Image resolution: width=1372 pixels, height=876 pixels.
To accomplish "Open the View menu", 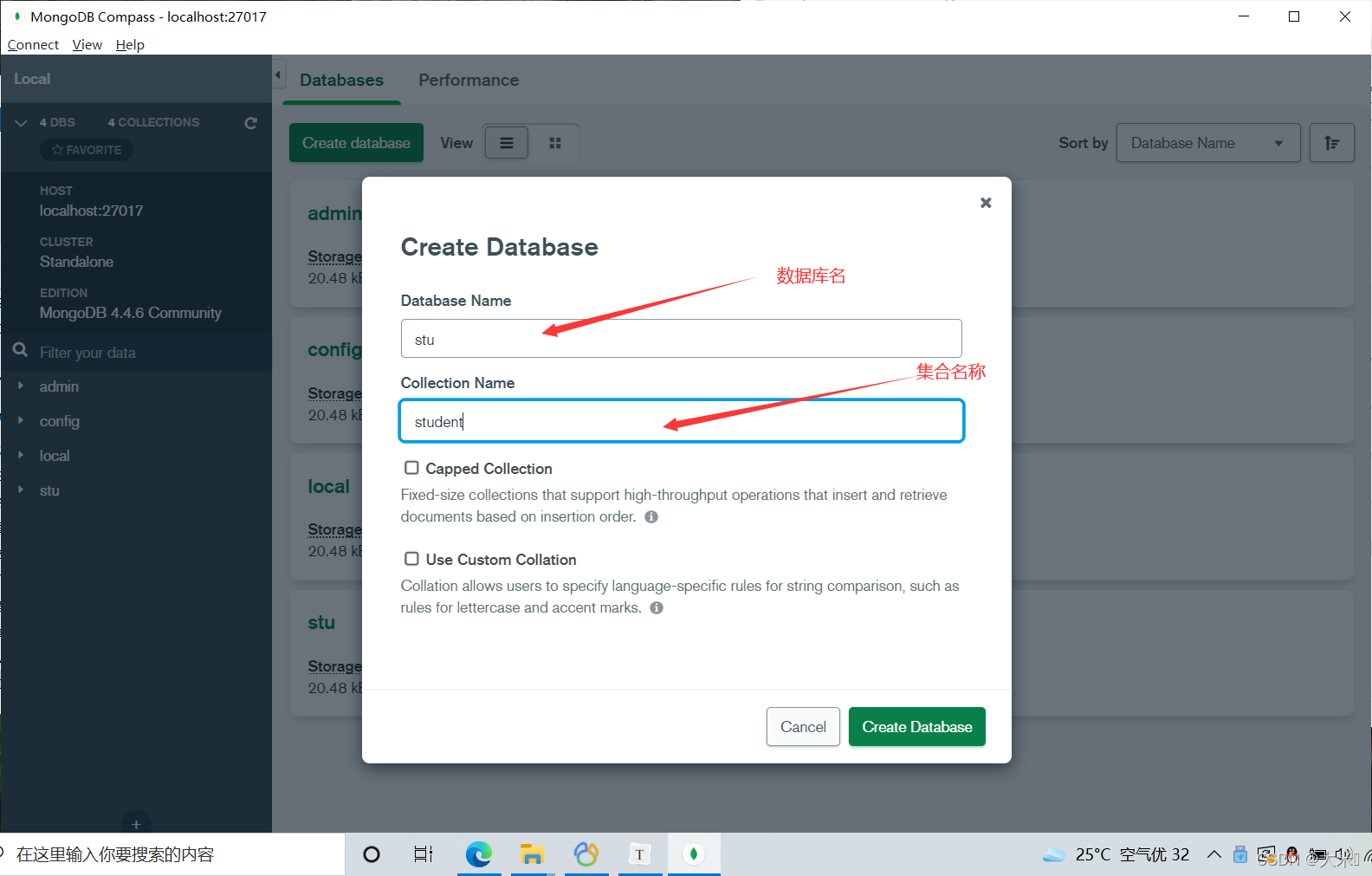I will [x=87, y=44].
